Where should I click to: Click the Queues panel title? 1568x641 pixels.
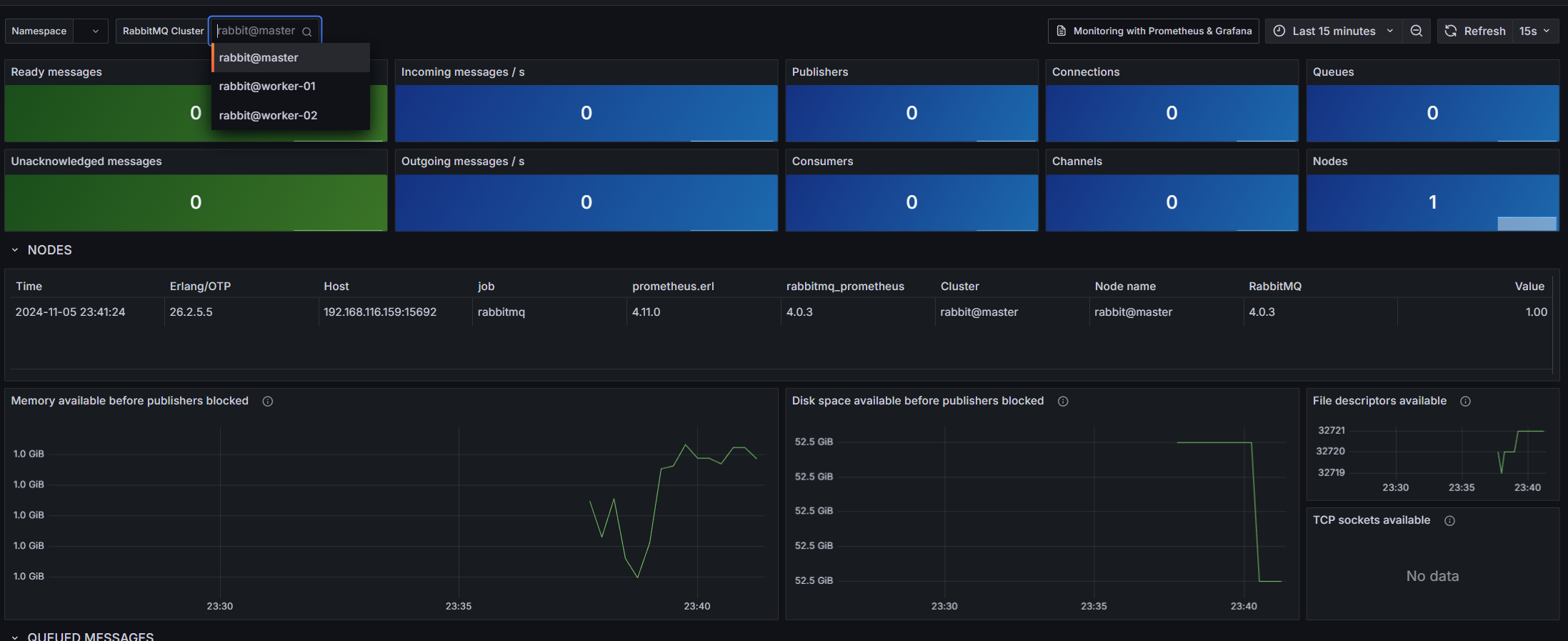pyautogui.click(x=1333, y=72)
